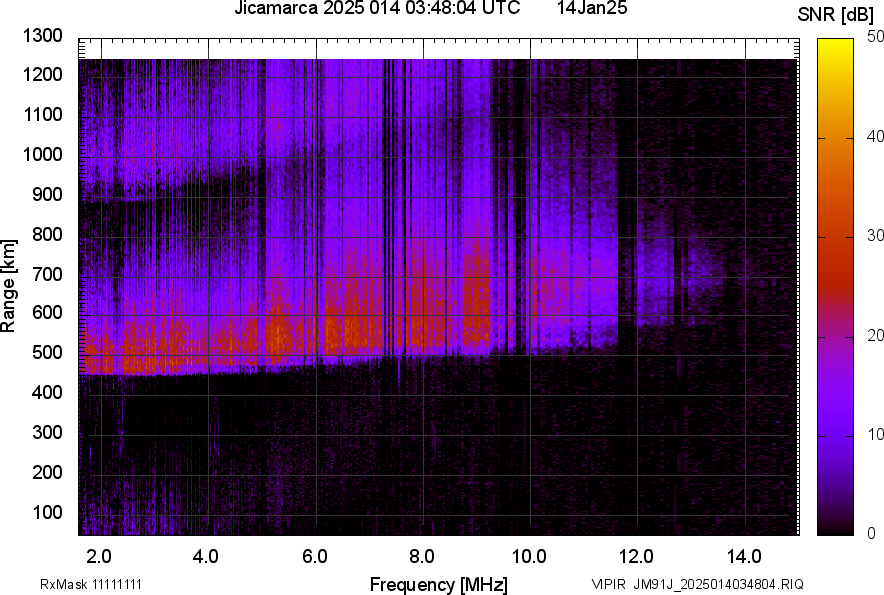Image resolution: width=884 pixels, height=595 pixels.
Task: Click the SNR colorbar gradient
Action: point(836,287)
